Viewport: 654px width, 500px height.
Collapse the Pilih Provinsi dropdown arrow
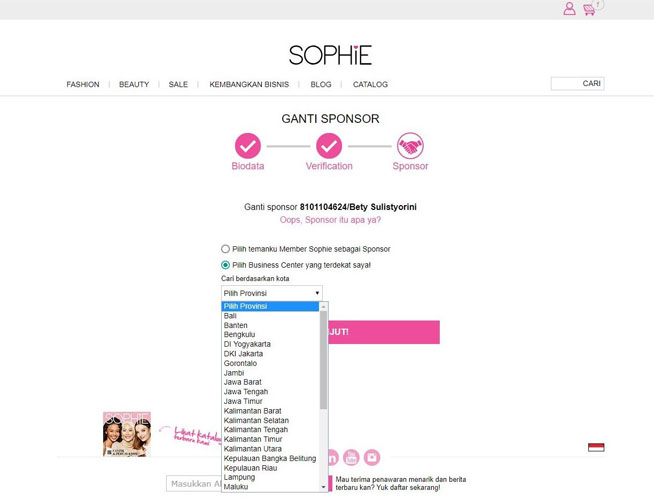pyautogui.click(x=317, y=293)
